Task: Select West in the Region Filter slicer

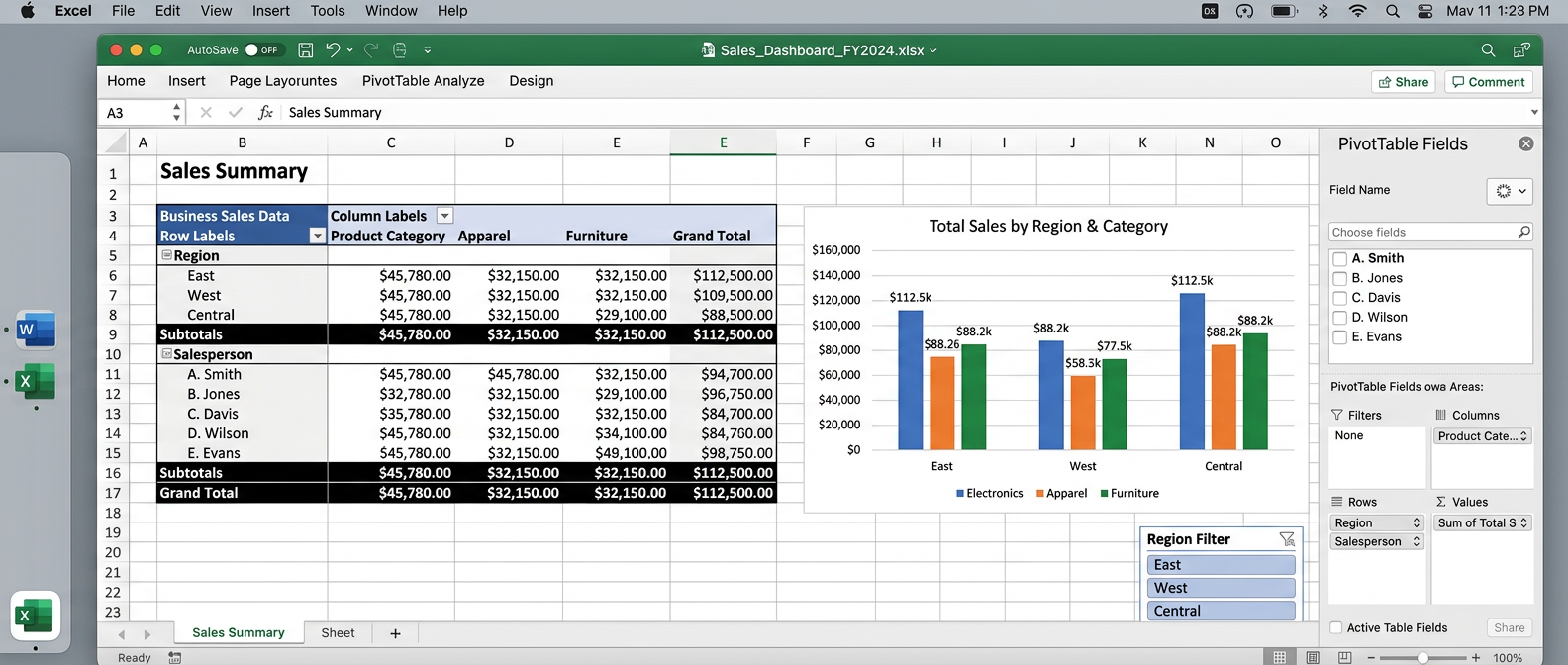Action: click(x=1222, y=588)
